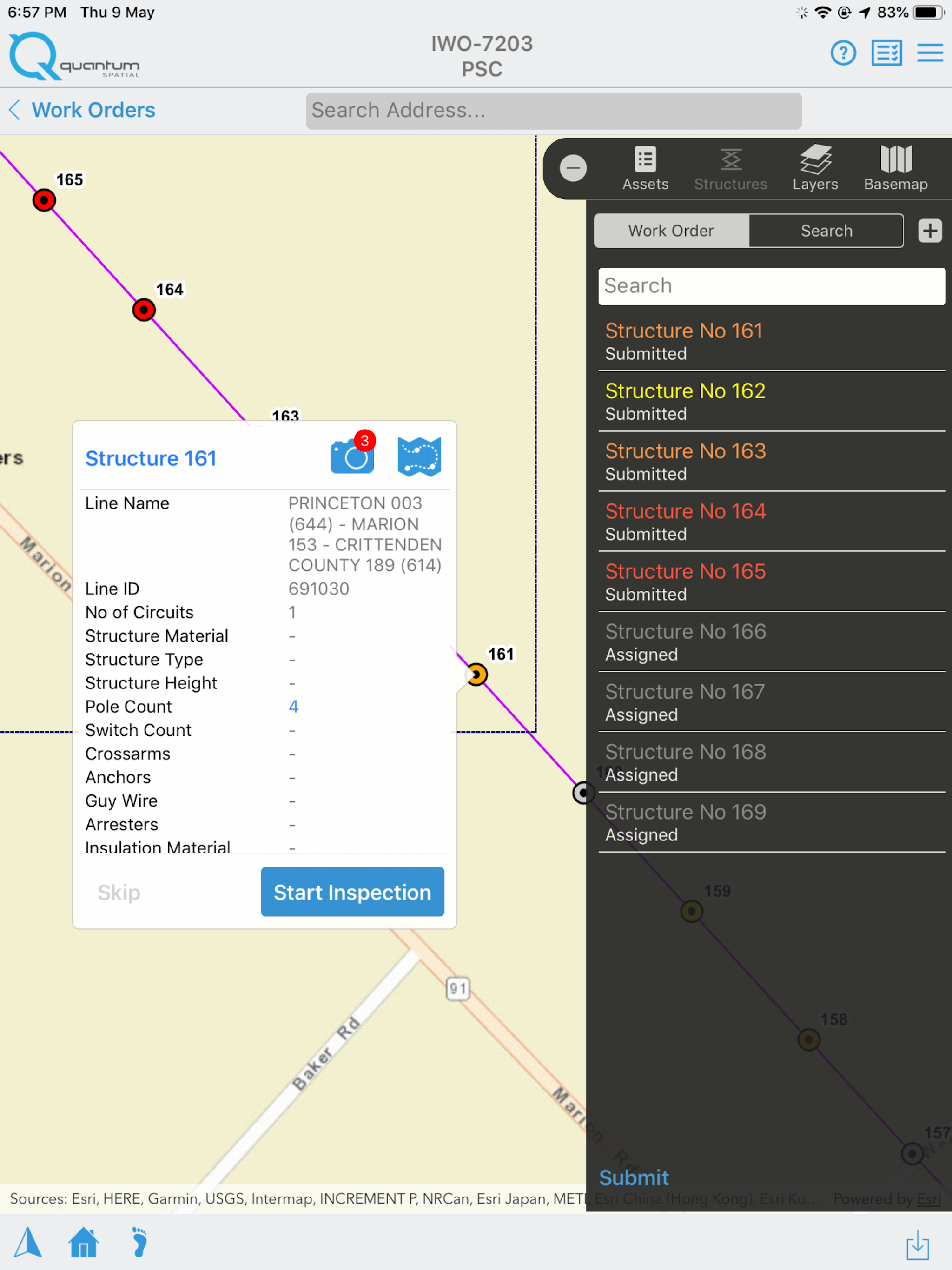The height and width of the screenshot is (1270, 952).
Task: Tap the map marker 159
Action: (x=692, y=911)
